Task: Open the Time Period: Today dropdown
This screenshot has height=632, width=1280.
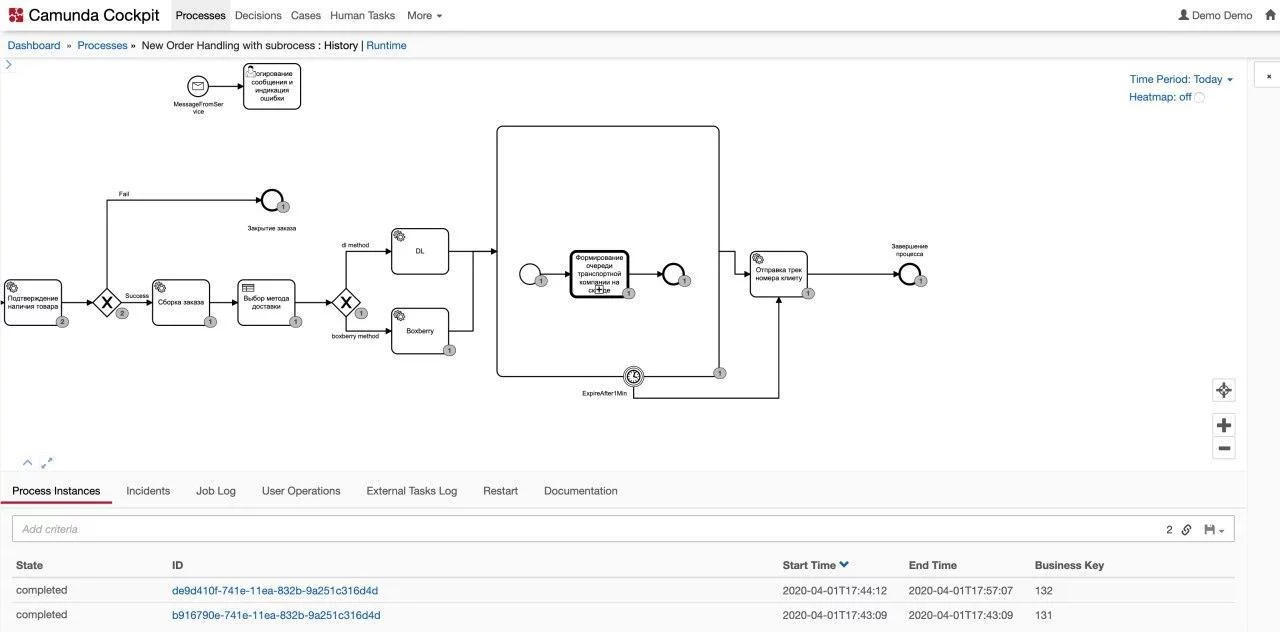Action: 1181,79
